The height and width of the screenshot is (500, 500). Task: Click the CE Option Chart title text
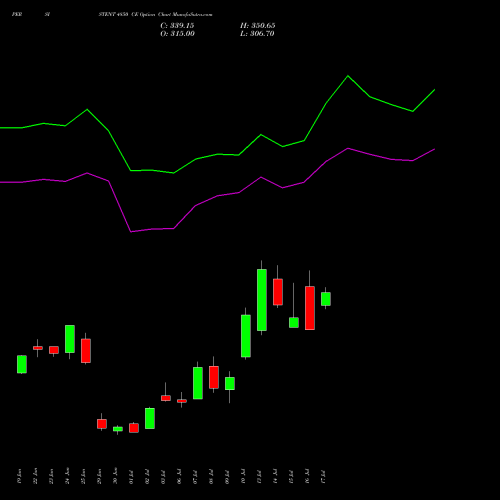click(x=155, y=15)
